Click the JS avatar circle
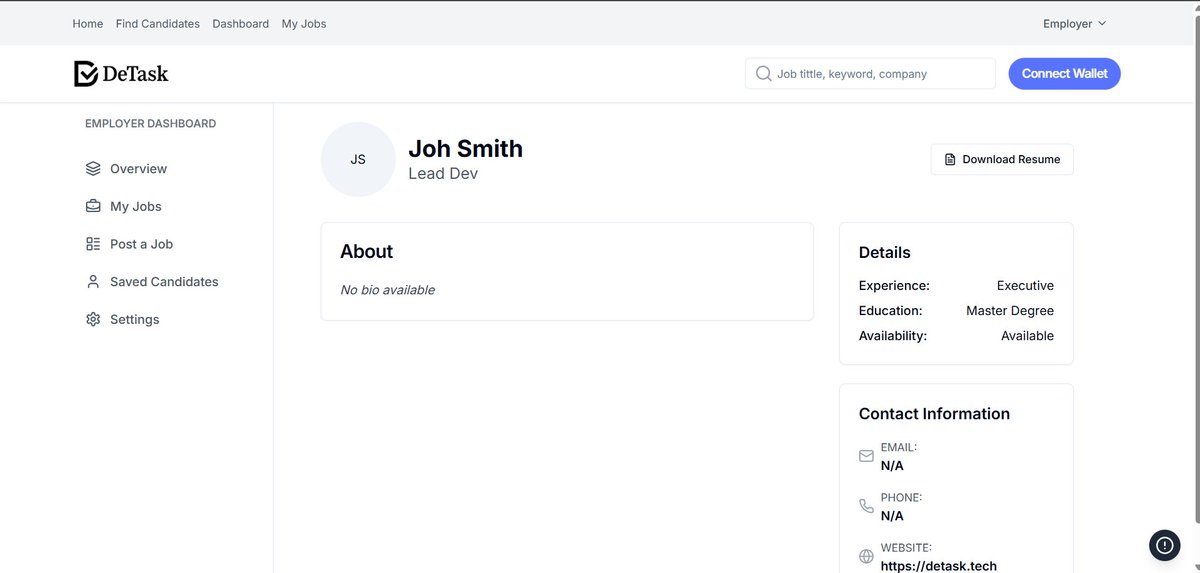This screenshot has width=1200, height=573. pyautogui.click(x=358, y=159)
